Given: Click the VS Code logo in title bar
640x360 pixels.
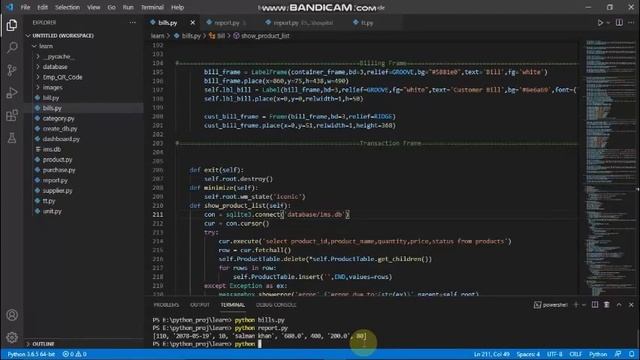Looking at the screenshot, I should pos(10,7).
